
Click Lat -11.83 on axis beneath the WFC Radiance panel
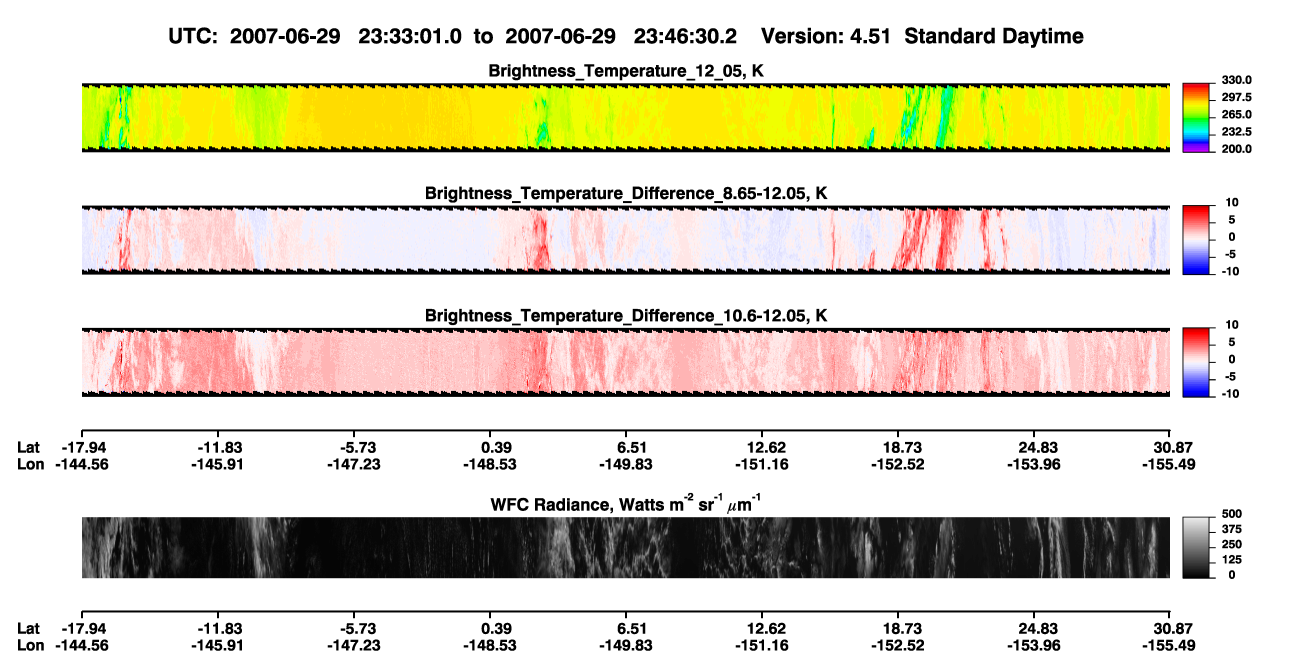[217, 628]
